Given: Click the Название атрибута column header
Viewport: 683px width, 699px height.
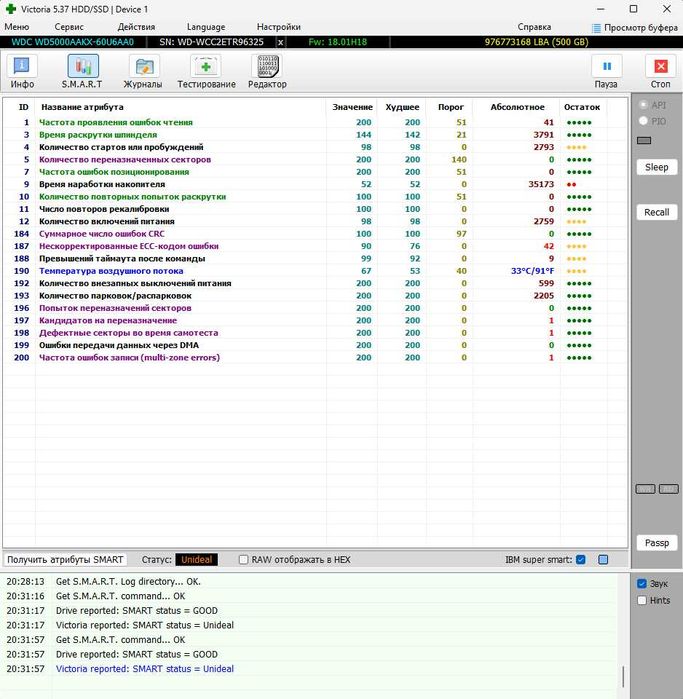Looking at the screenshot, I should pos(82,107).
